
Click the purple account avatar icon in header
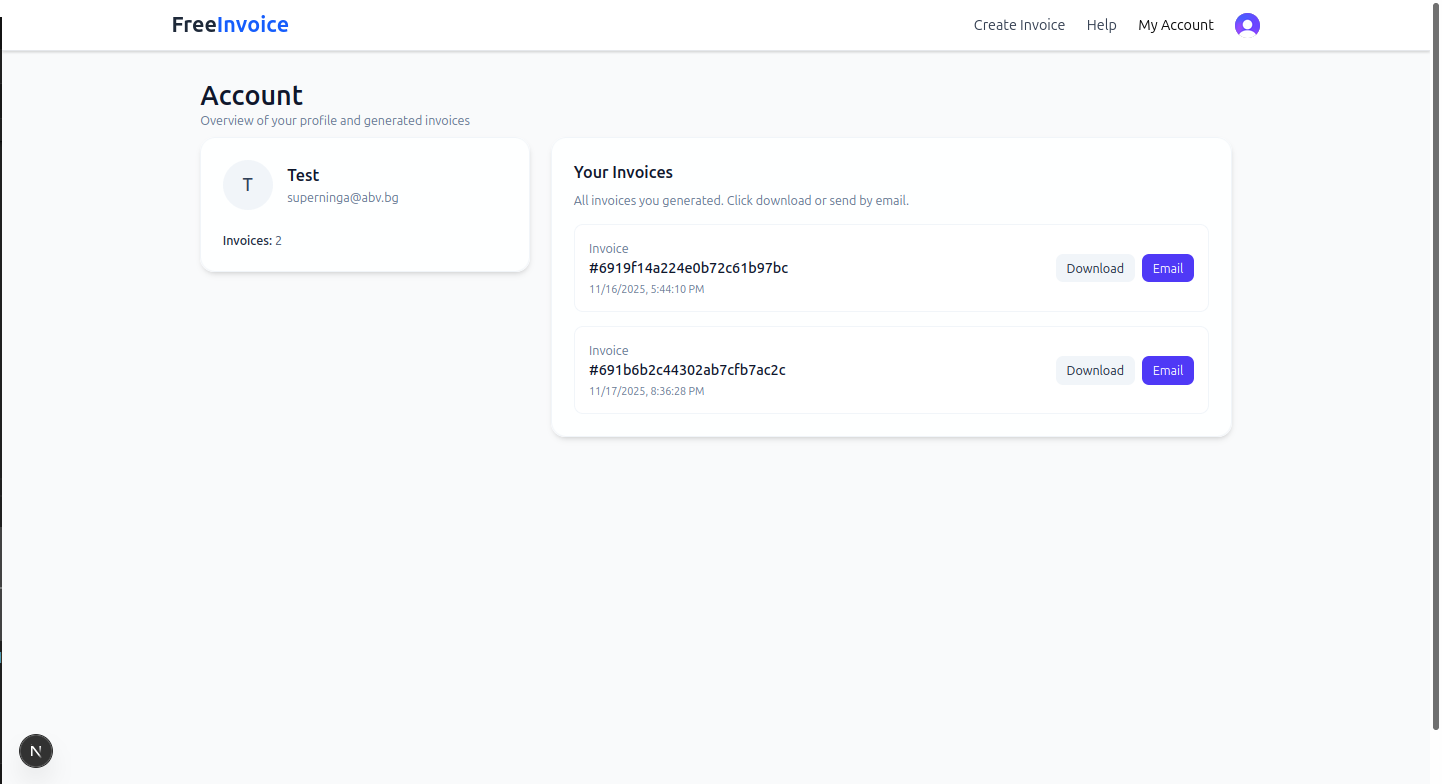[x=1247, y=24]
